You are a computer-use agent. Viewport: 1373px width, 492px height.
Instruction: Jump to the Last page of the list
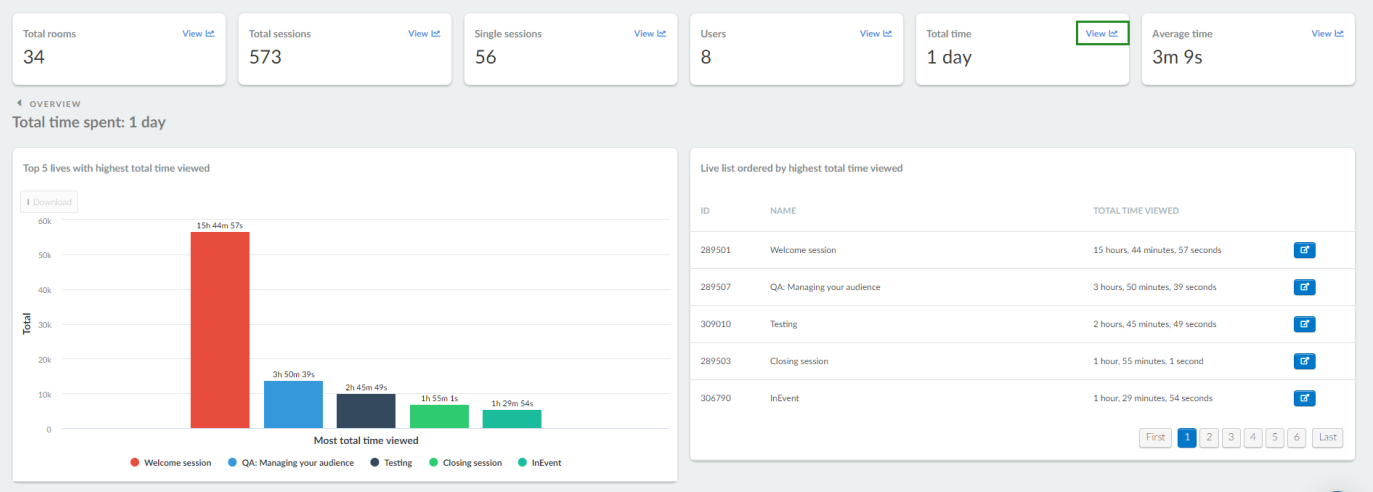tap(1327, 437)
